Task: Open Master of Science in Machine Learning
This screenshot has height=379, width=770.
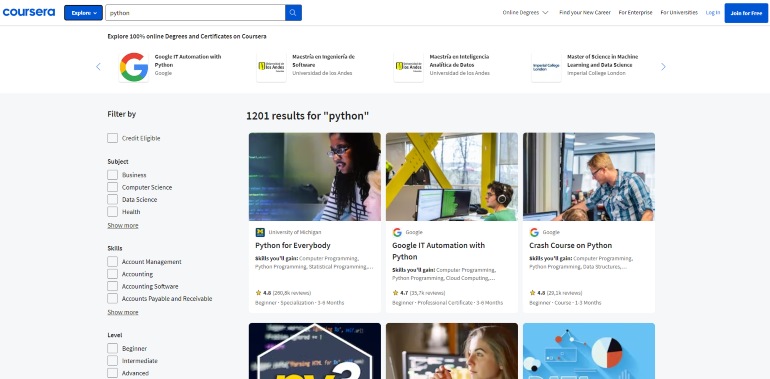Action: coord(603,60)
